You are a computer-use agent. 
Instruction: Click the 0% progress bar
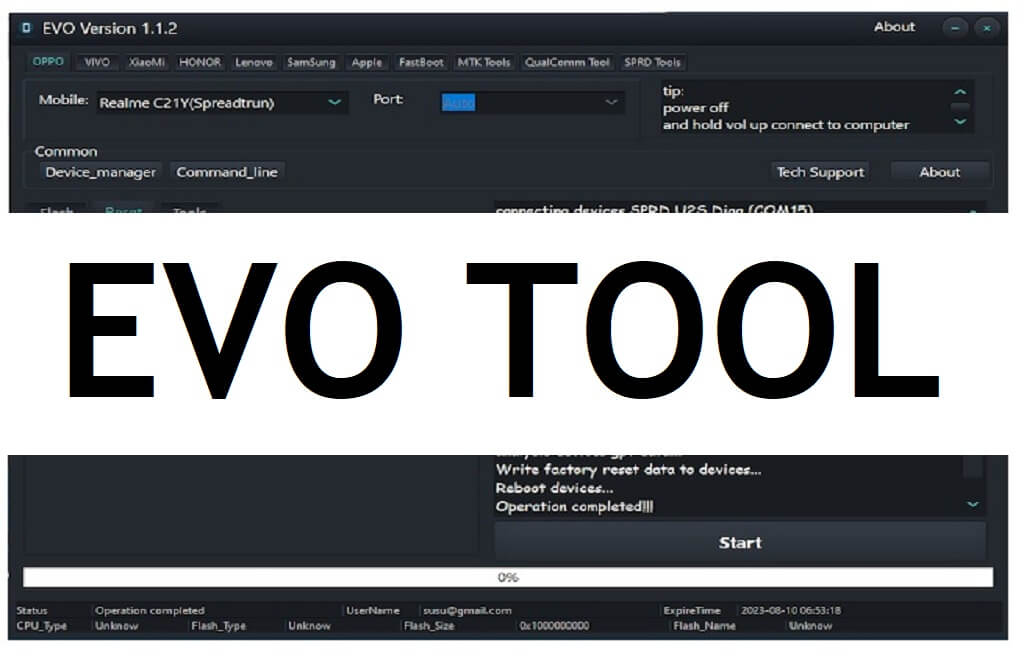[508, 577]
